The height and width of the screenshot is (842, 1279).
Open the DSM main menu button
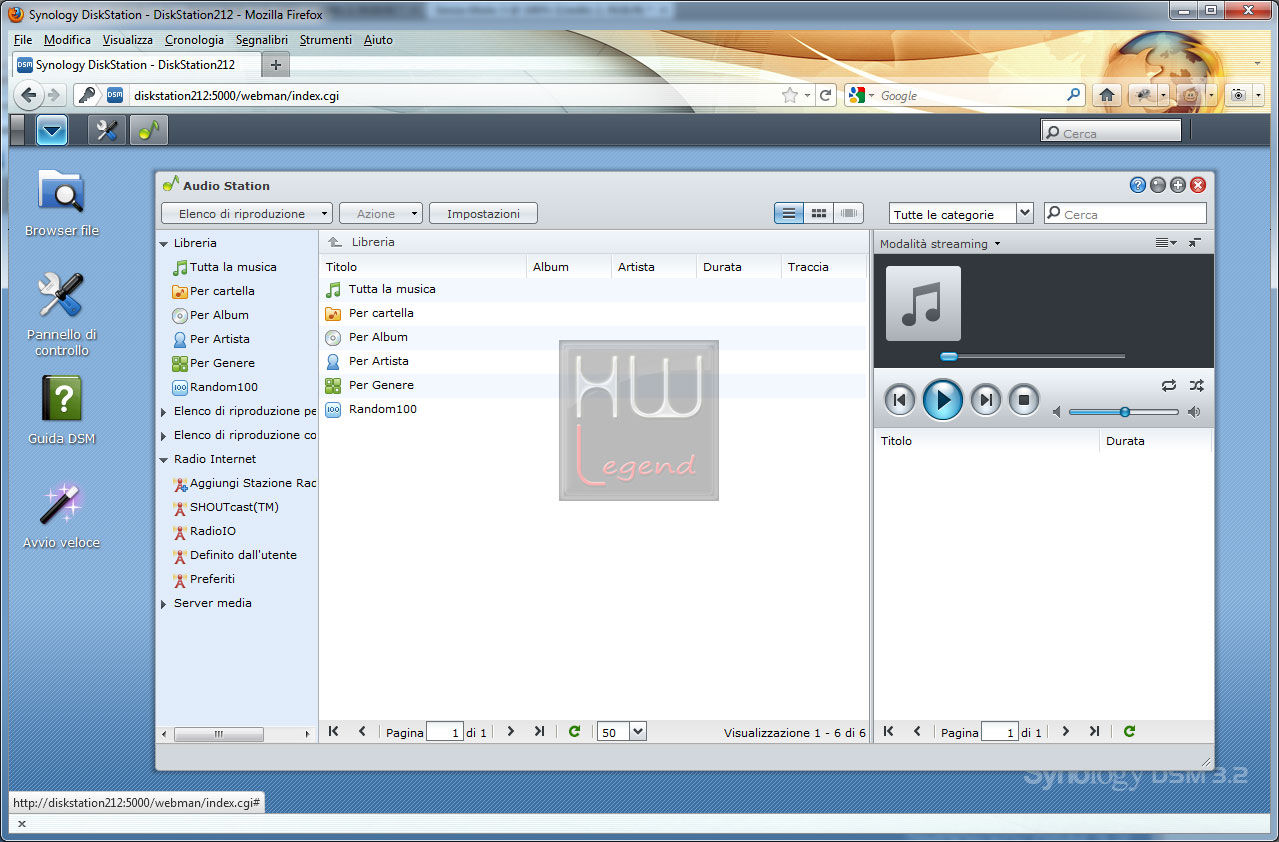point(51,130)
